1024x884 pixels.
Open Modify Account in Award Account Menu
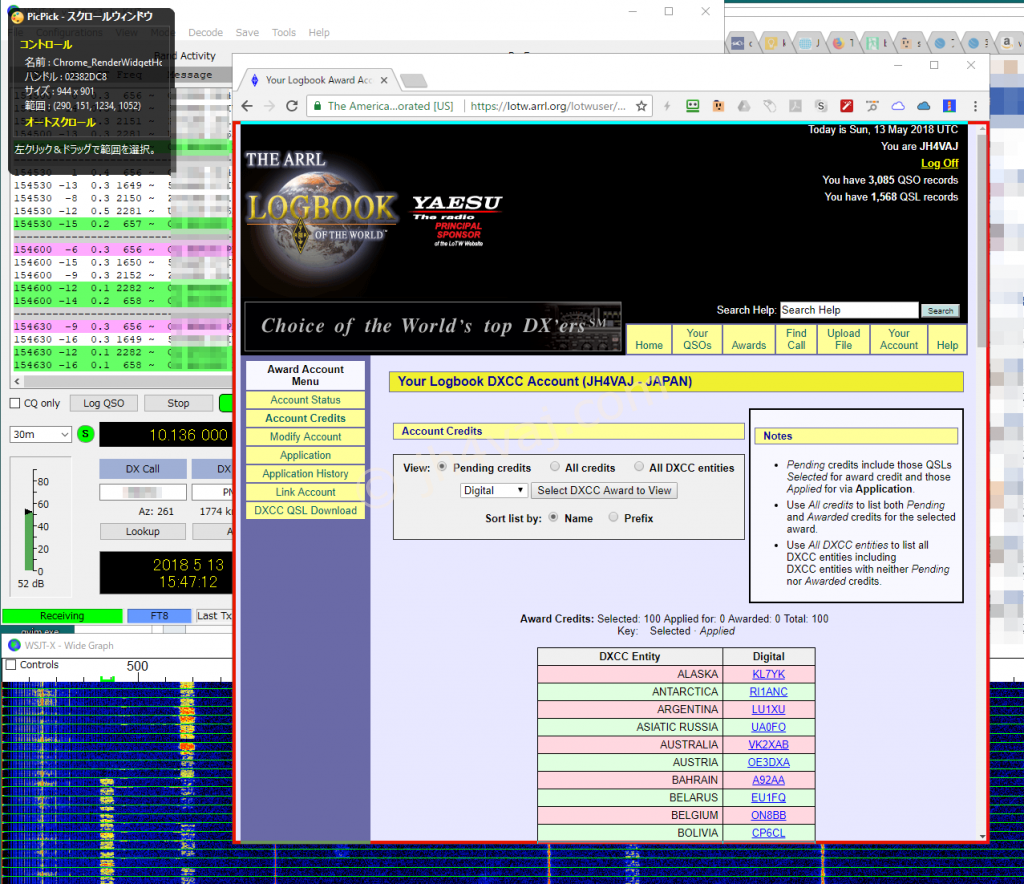coord(305,437)
